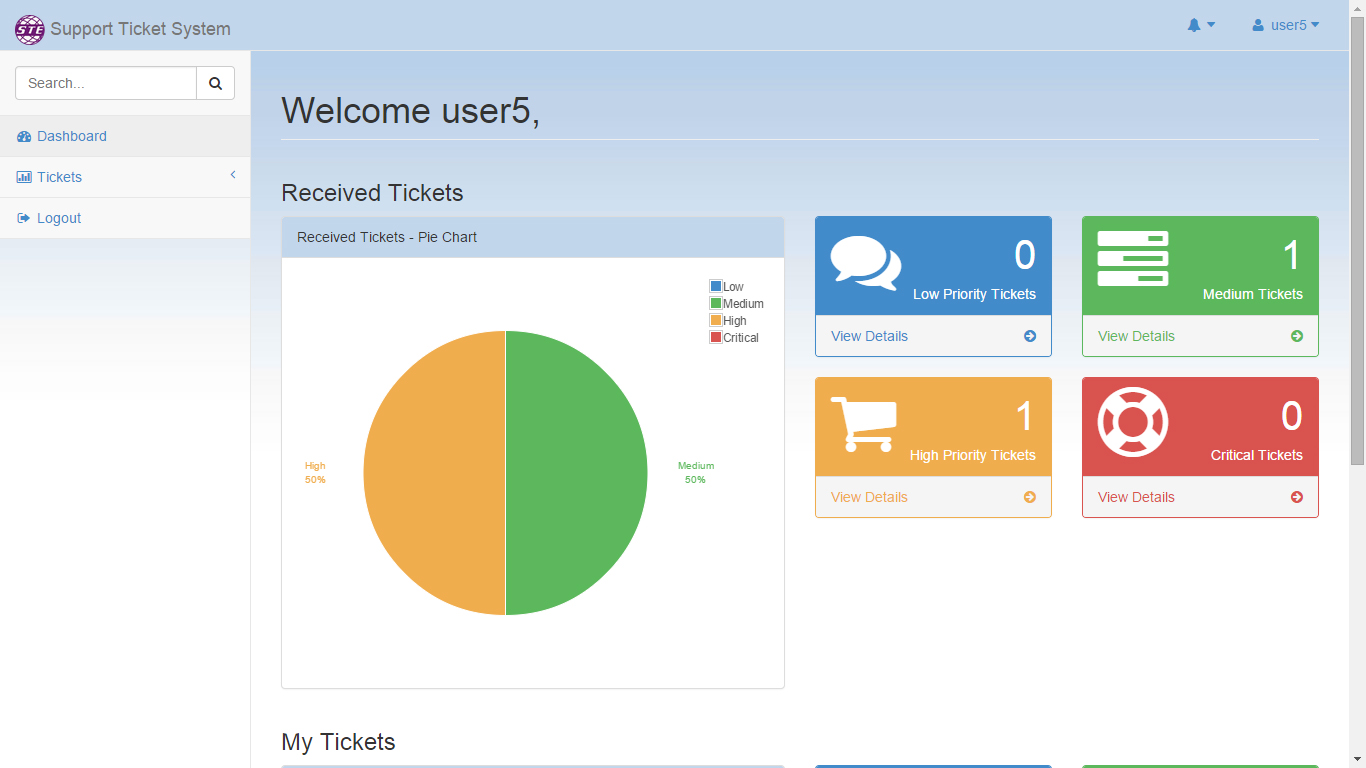Click the vertical scrollbar thumb
The height and width of the screenshot is (768, 1366).
click(1357, 241)
